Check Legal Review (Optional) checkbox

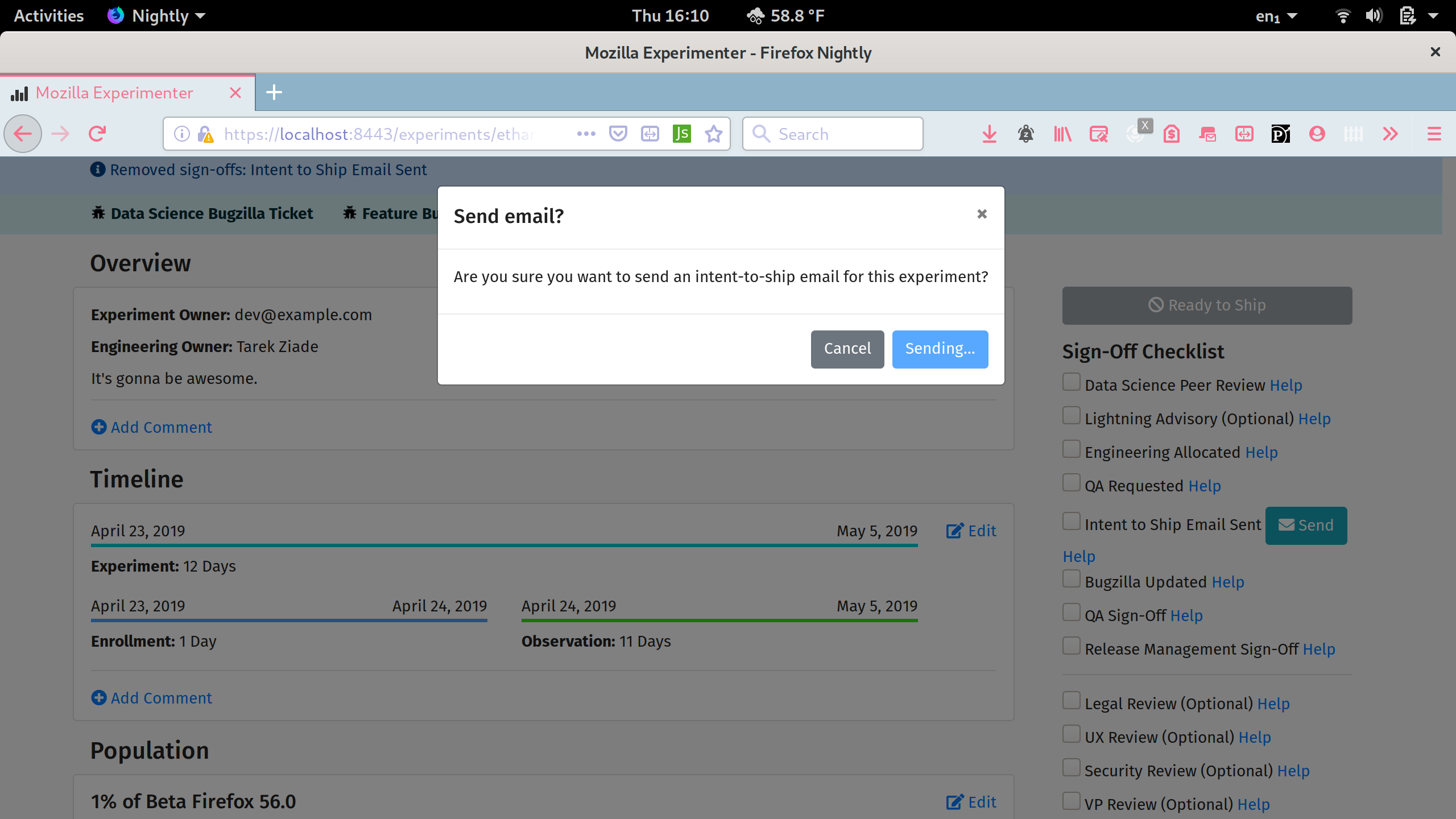pos(1072,701)
